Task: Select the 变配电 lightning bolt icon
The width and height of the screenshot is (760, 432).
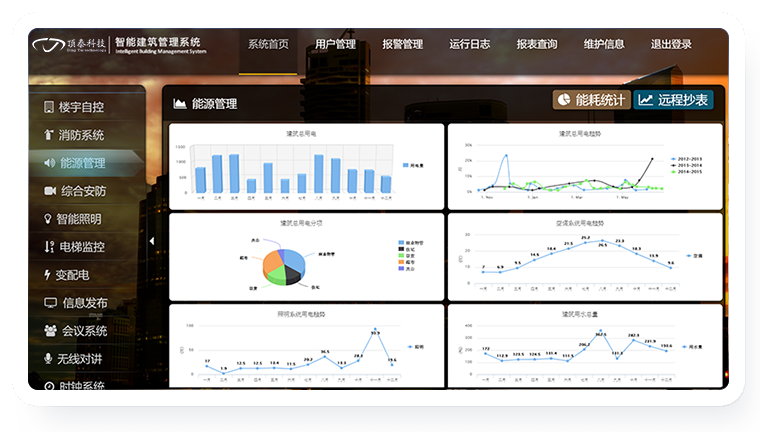Action: (x=48, y=275)
